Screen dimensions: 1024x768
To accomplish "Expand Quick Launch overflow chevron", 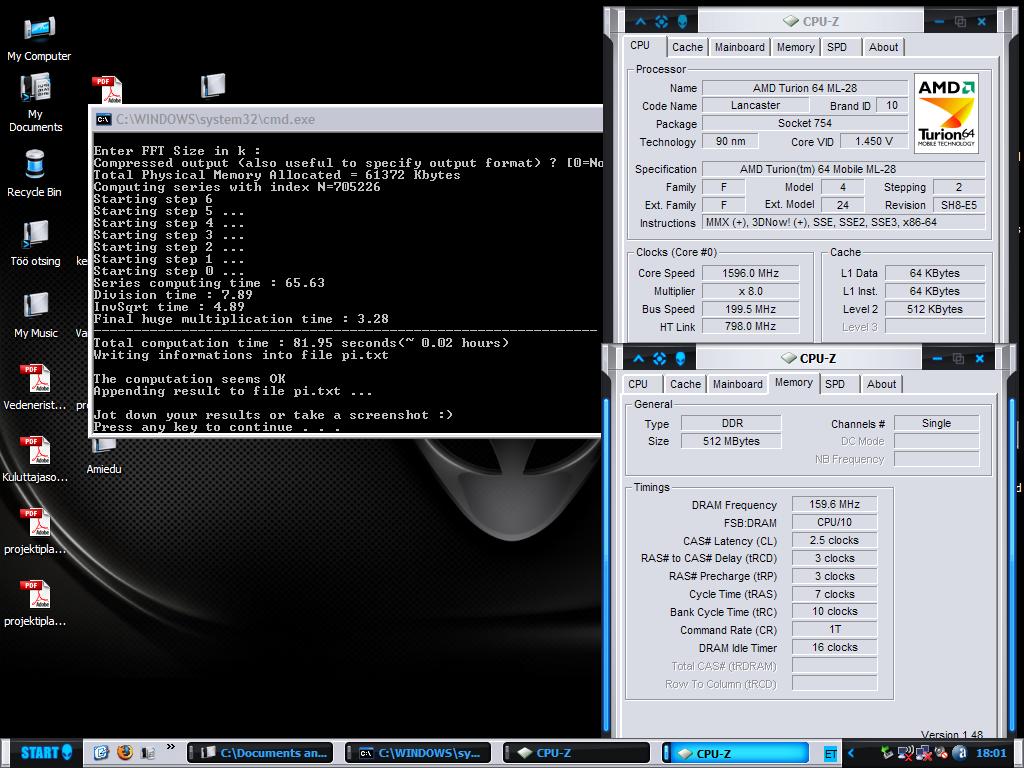I will (x=170, y=747).
